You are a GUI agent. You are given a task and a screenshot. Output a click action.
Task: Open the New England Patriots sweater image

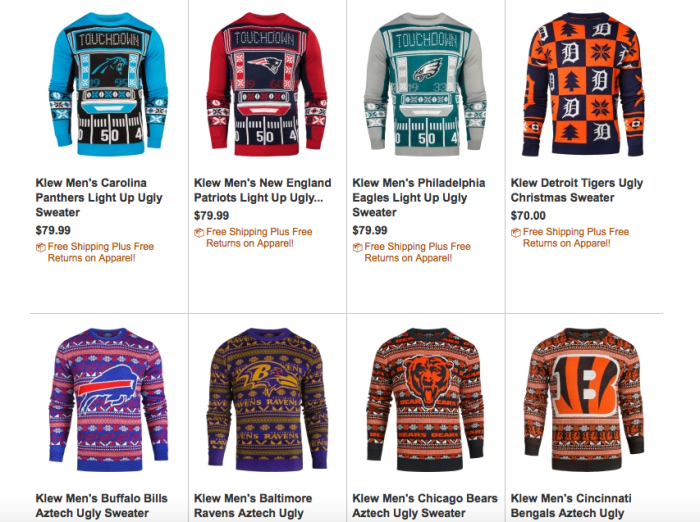pos(266,85)
